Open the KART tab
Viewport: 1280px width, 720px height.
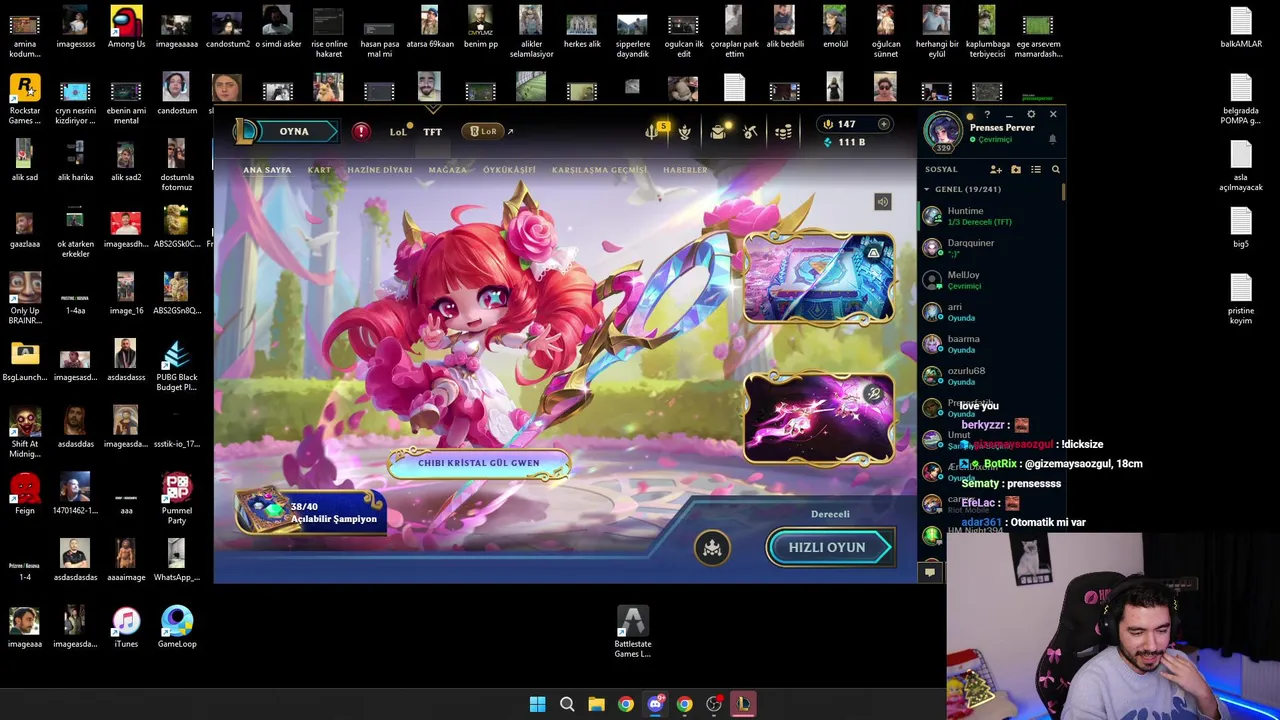tap(319, 170)
